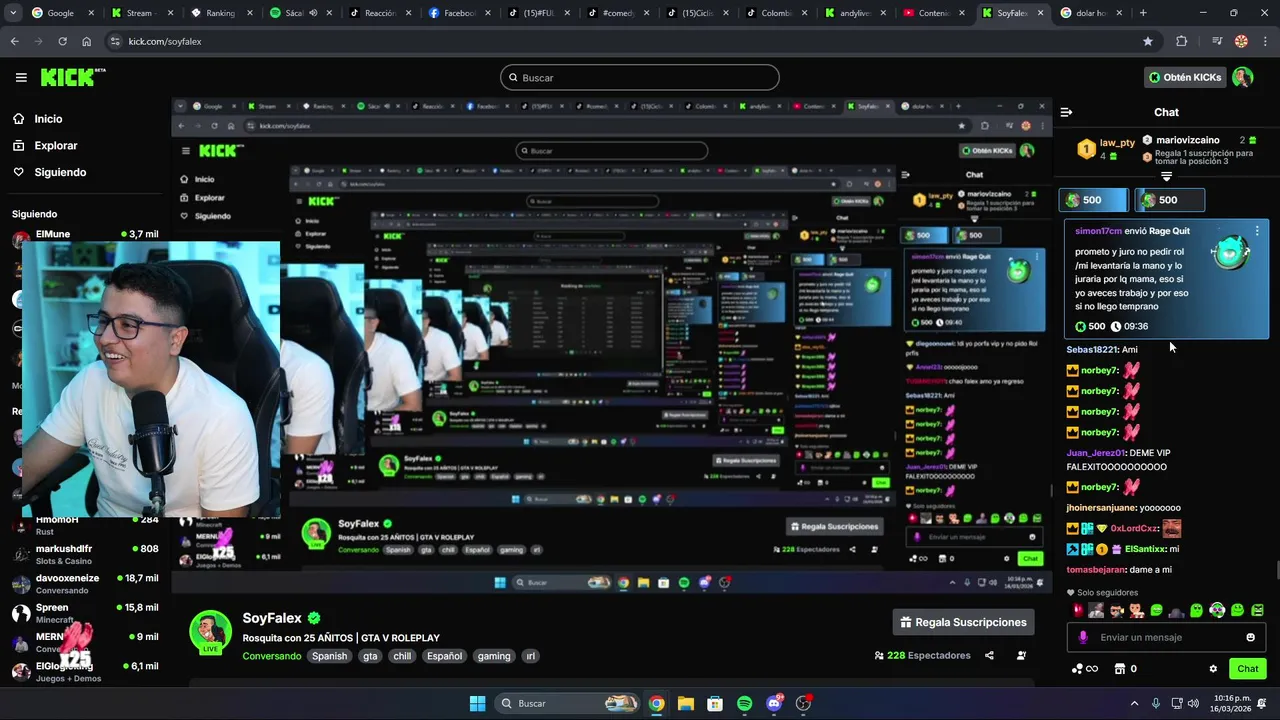Open the user profile avatar menu
The width and height of the screenshot is (1280, 720).
coord(1243,77)
